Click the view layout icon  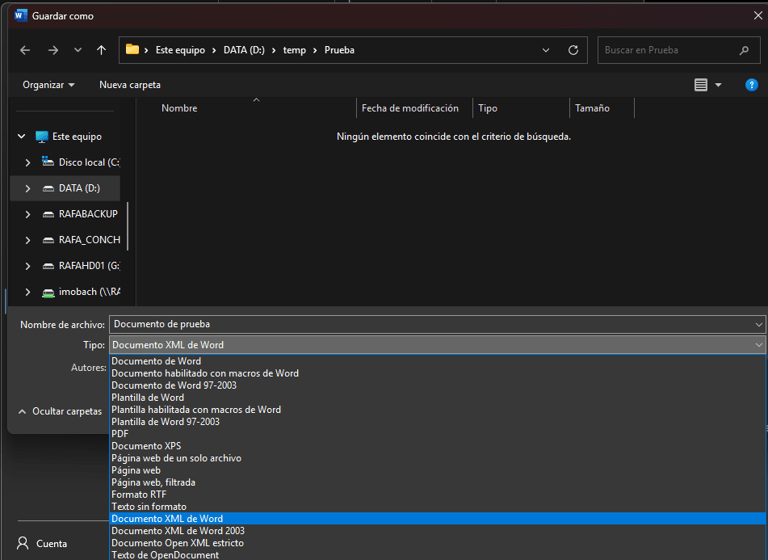(x=701, y=85)
